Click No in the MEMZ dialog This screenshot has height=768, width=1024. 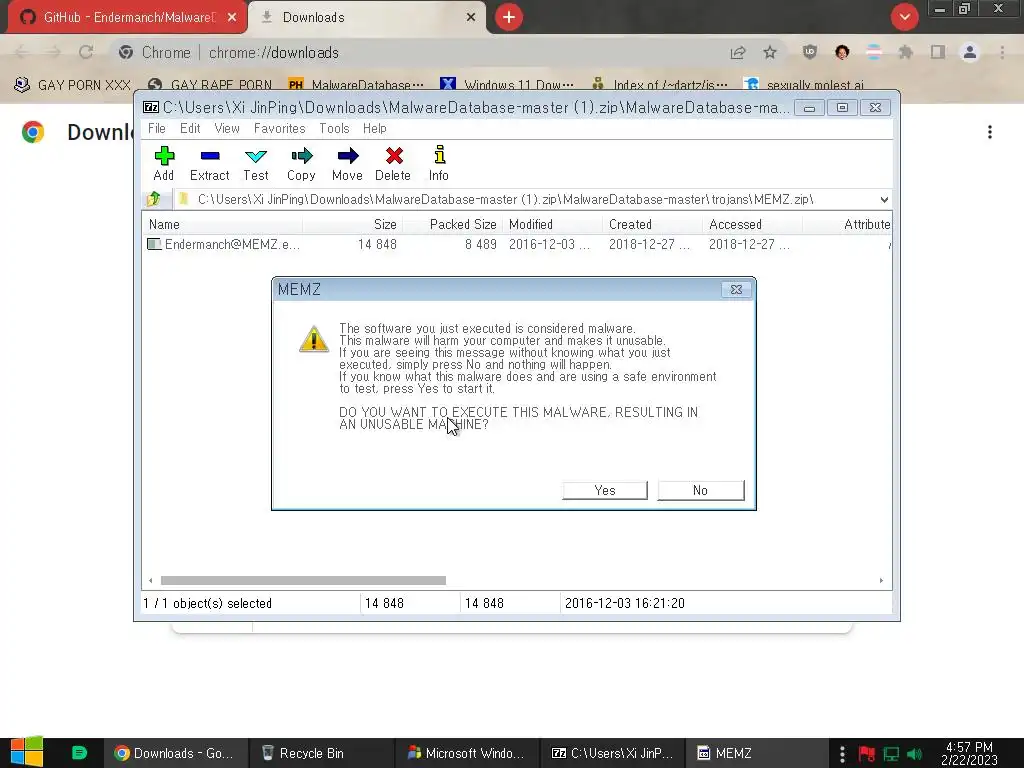pos(701,490)
